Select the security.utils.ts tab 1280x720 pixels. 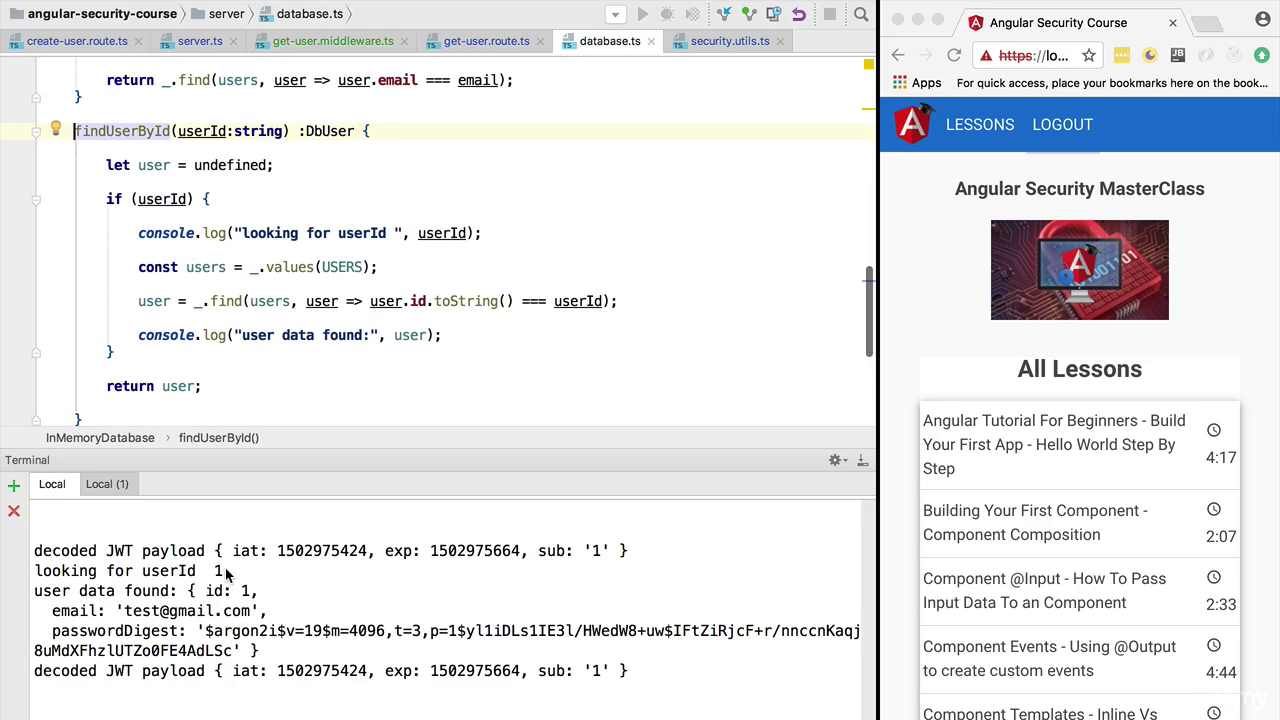[x=730, y=41]
